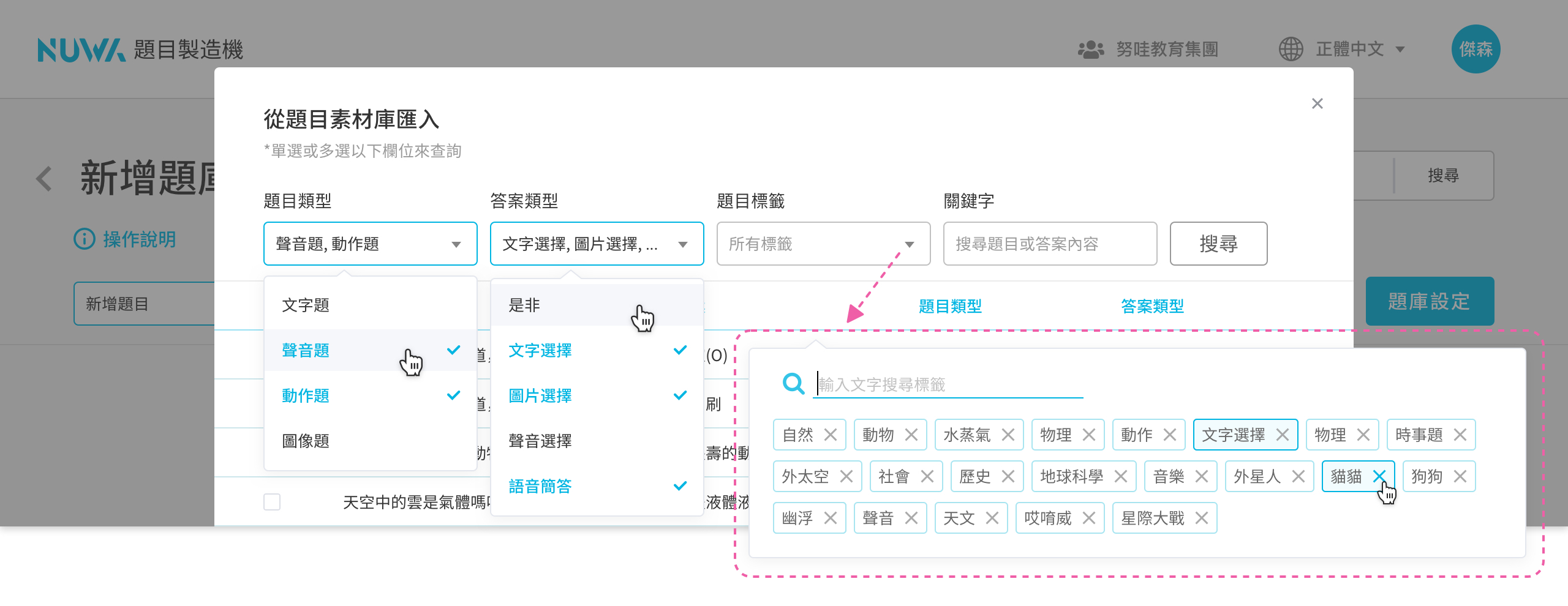Click the 新增題目 button behind the dialog

145,304
